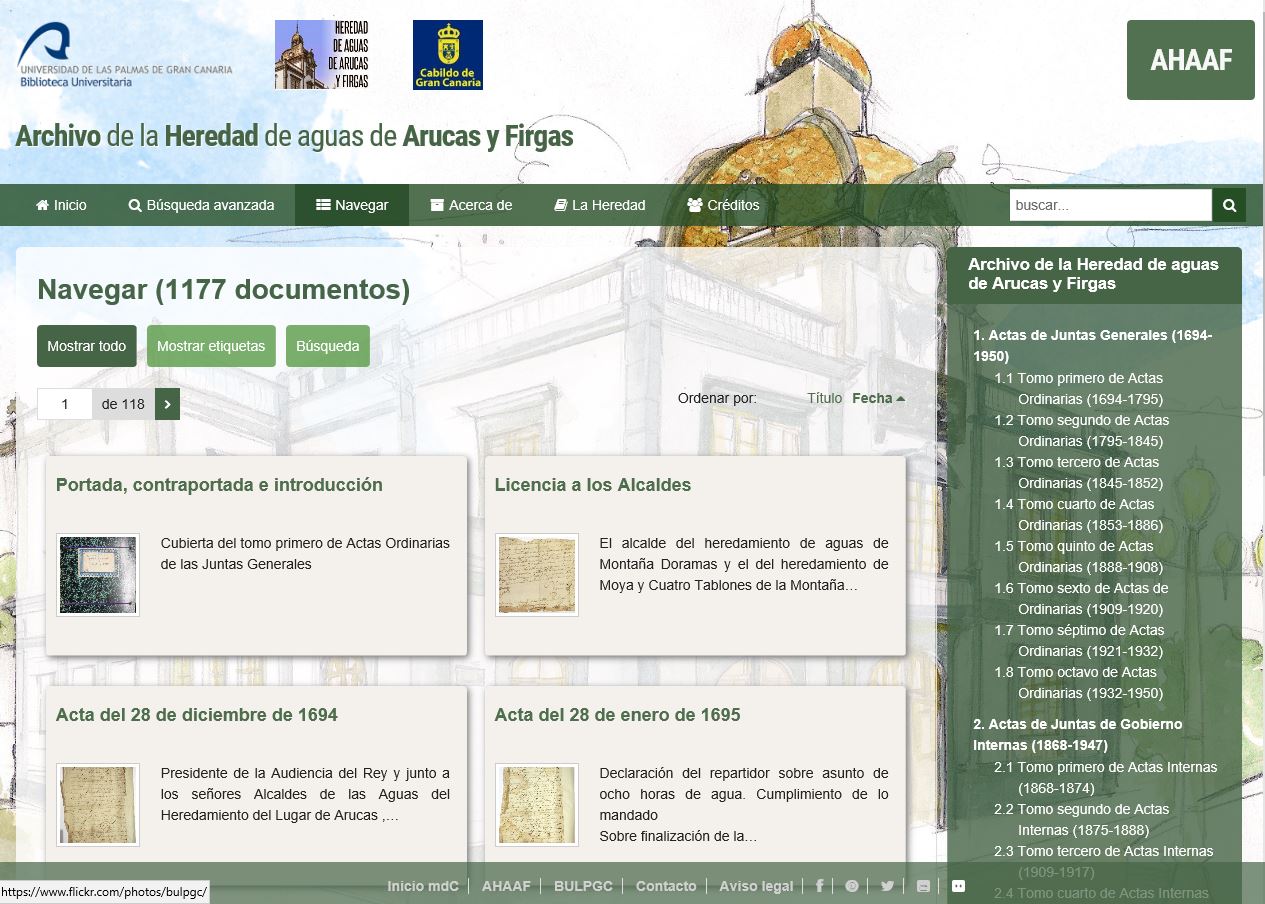Click the Cabildo de Gran Canaria logo
This screenshot has height=904, width=1265.
pyautogui.click(x=448, y=55)
